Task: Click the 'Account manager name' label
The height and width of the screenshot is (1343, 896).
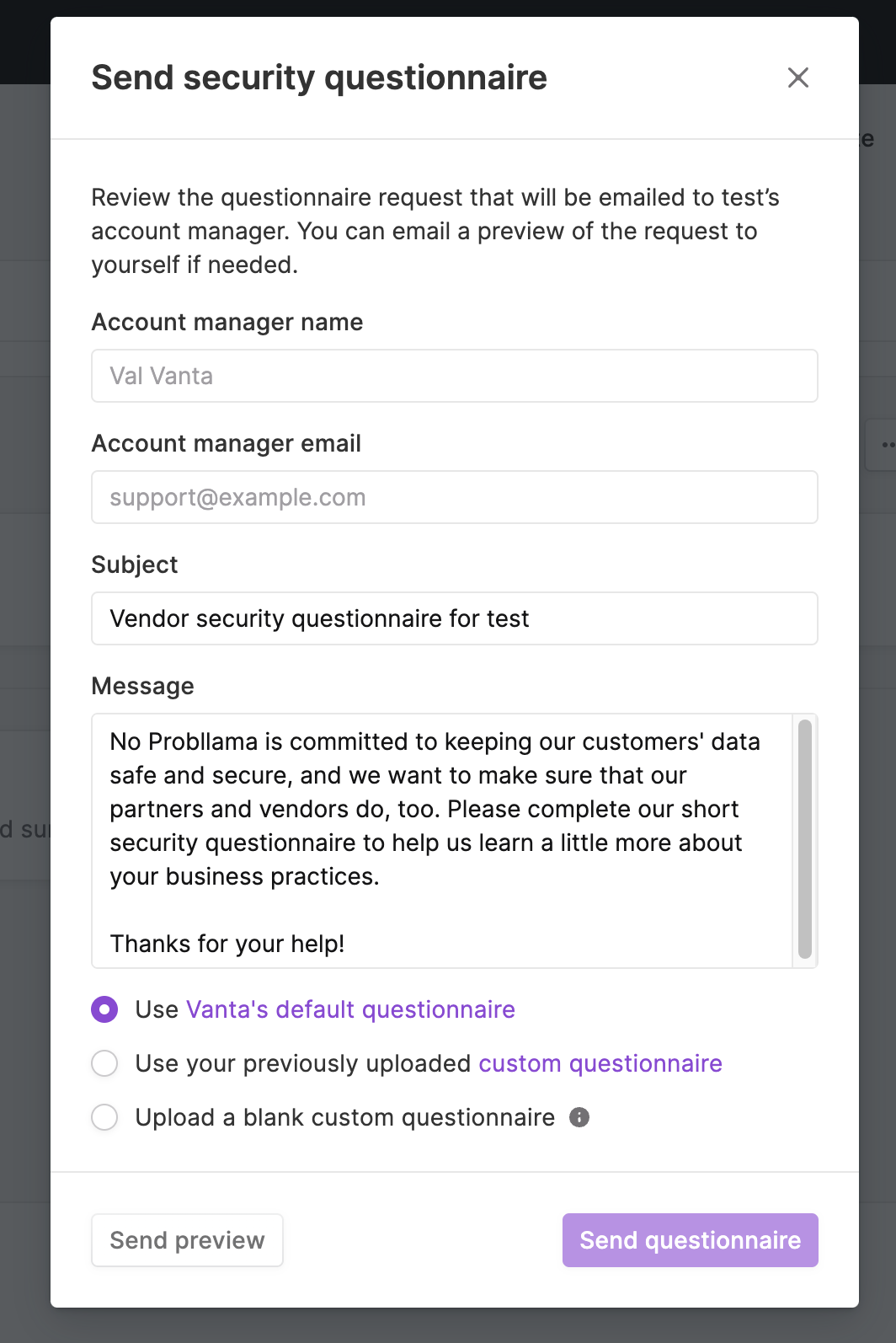Action: [x=227, y=322]
